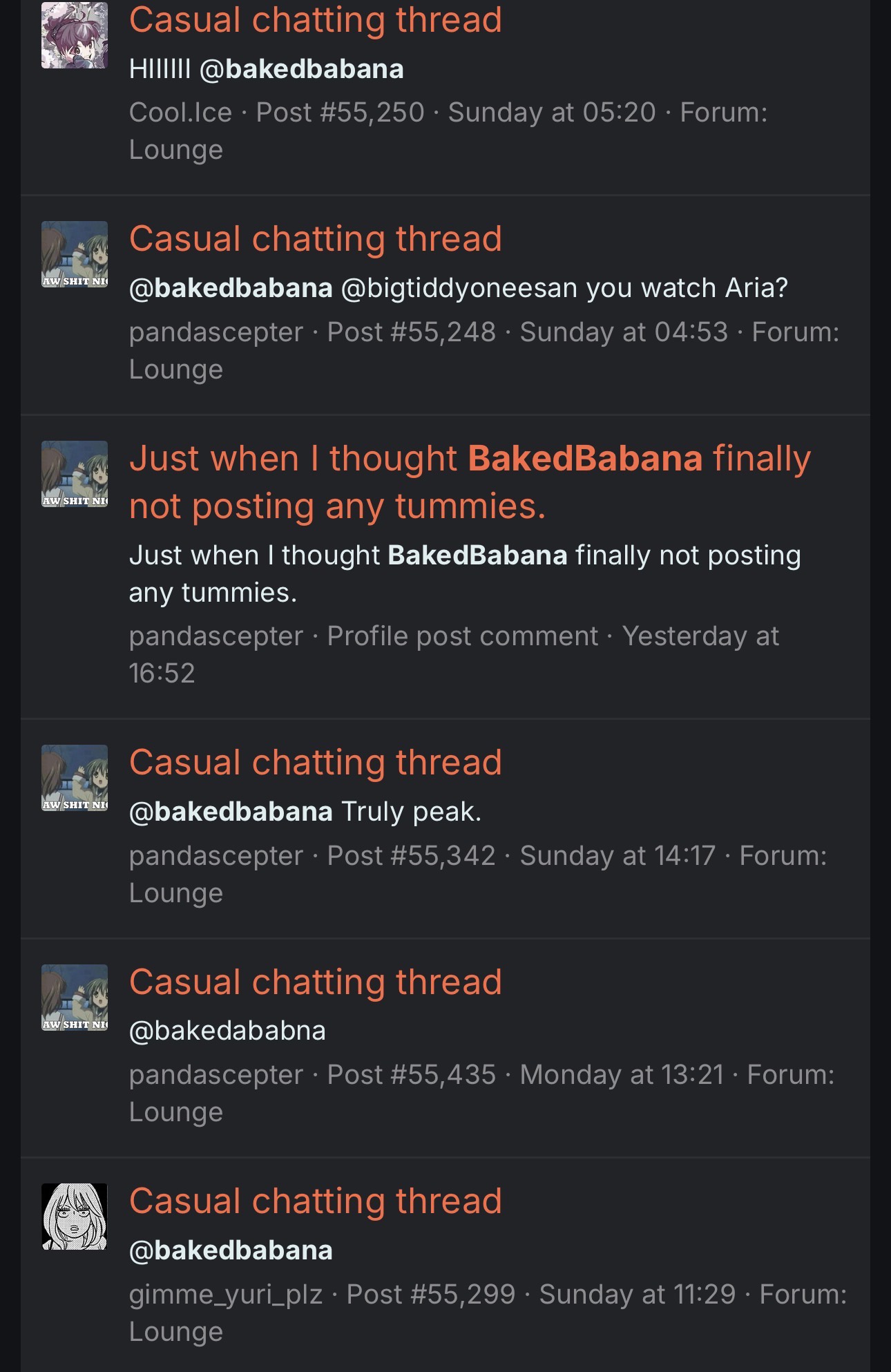Open pandascepter's avatar beside post #55,248
Viewport: 891px width, 1372px height.
(75, 254)
